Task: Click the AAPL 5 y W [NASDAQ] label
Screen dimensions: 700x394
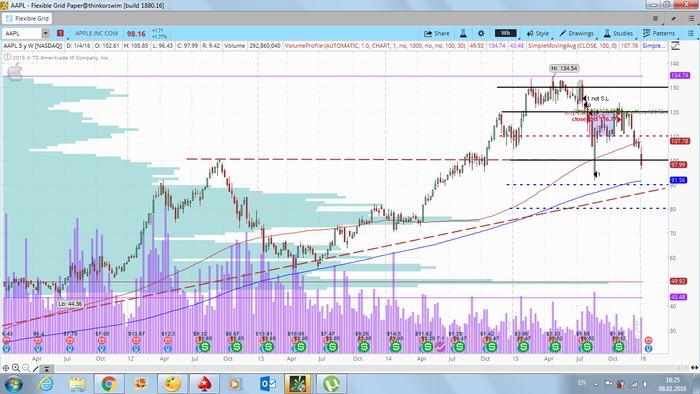Action: [x=33, y=46]
